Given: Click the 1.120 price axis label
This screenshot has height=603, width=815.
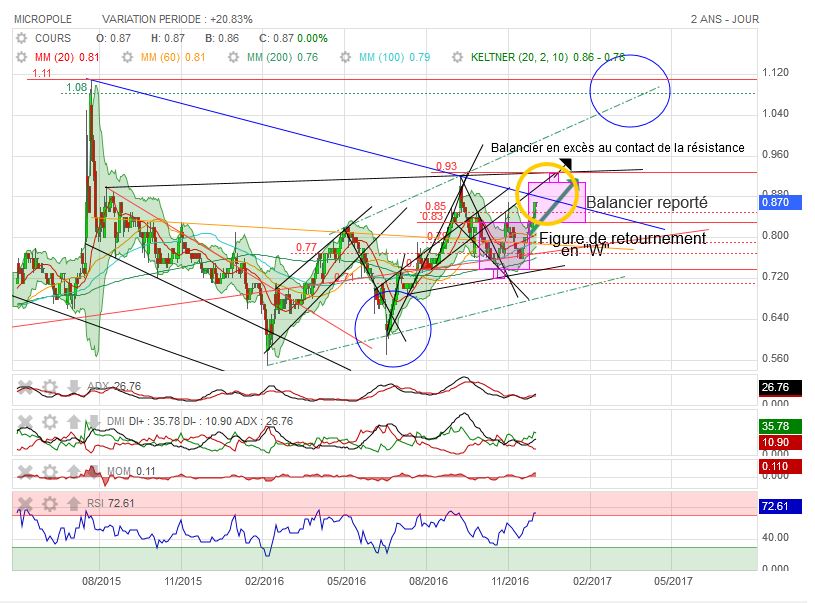Looking at the screenshot, I should (775, 72).
